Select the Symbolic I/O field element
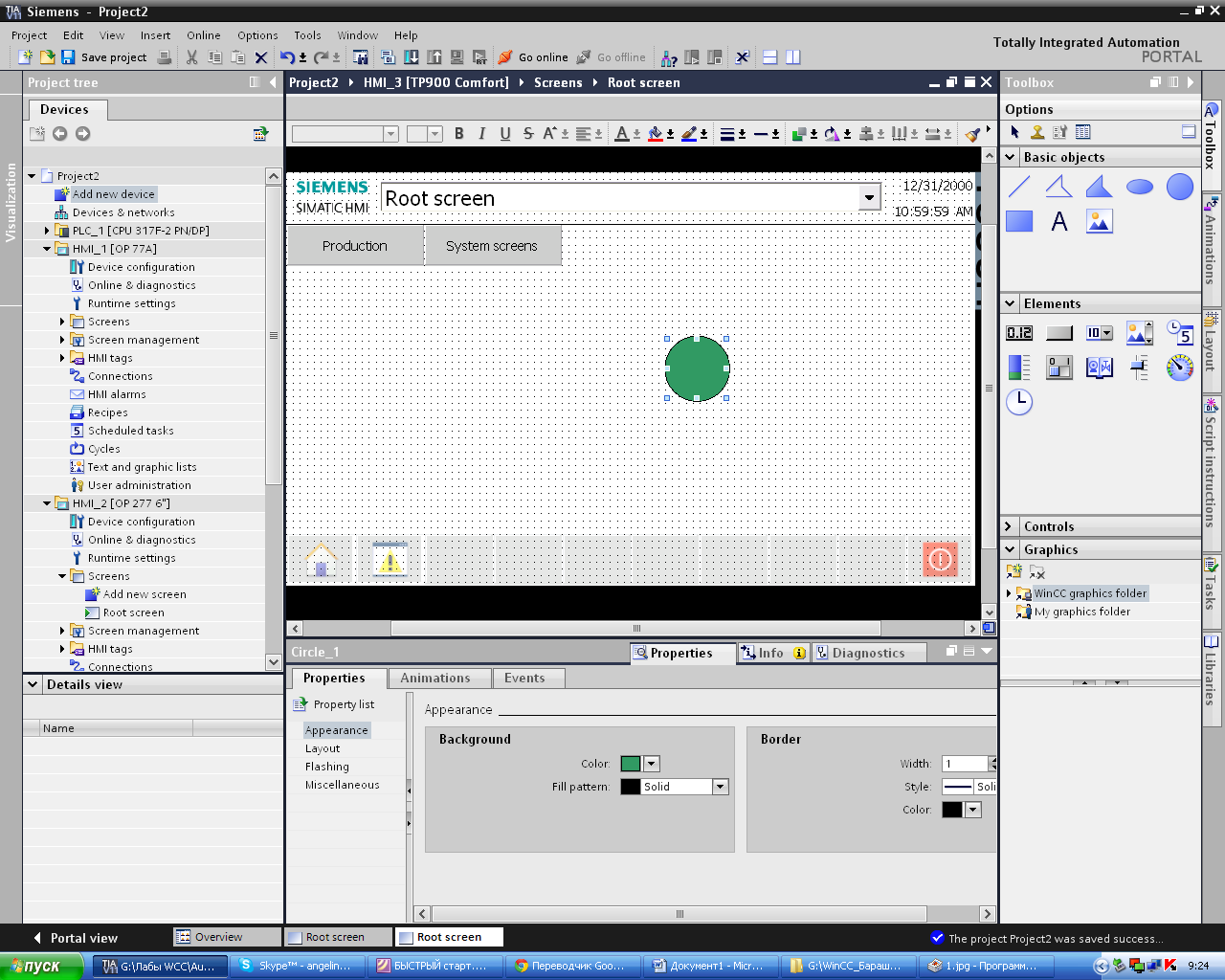 (1100, 333)
